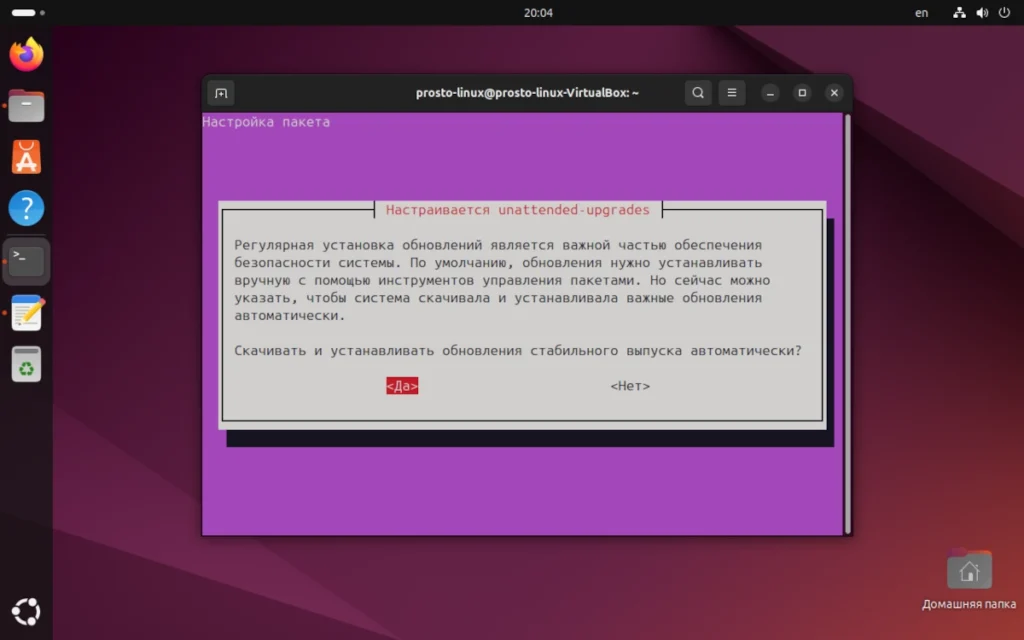This screenshot has height=640, width=1024.
Task: Minimize the terminal window
Action: click(770, 93)
